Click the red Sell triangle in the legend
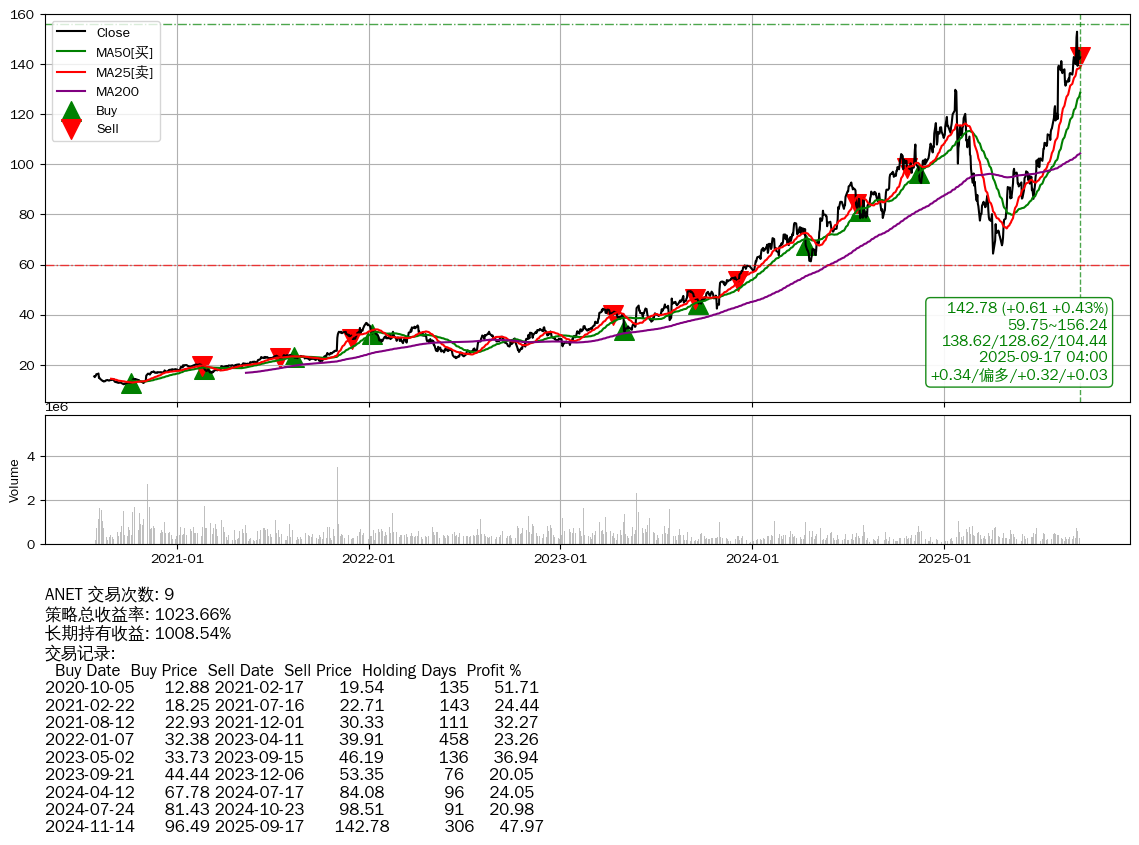This screenshot has height=845, width=1139. tap(71, 129)
